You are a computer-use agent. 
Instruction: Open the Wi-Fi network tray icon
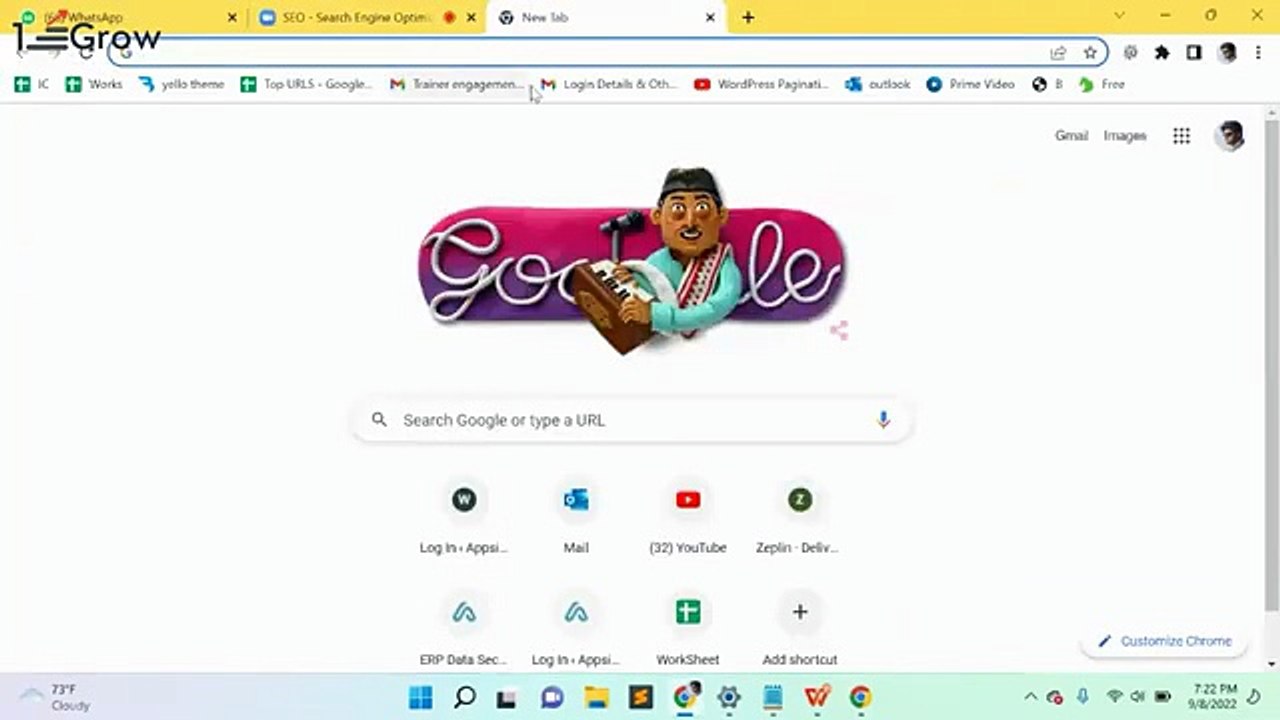pyautogui.click(x=1114, y=697)
